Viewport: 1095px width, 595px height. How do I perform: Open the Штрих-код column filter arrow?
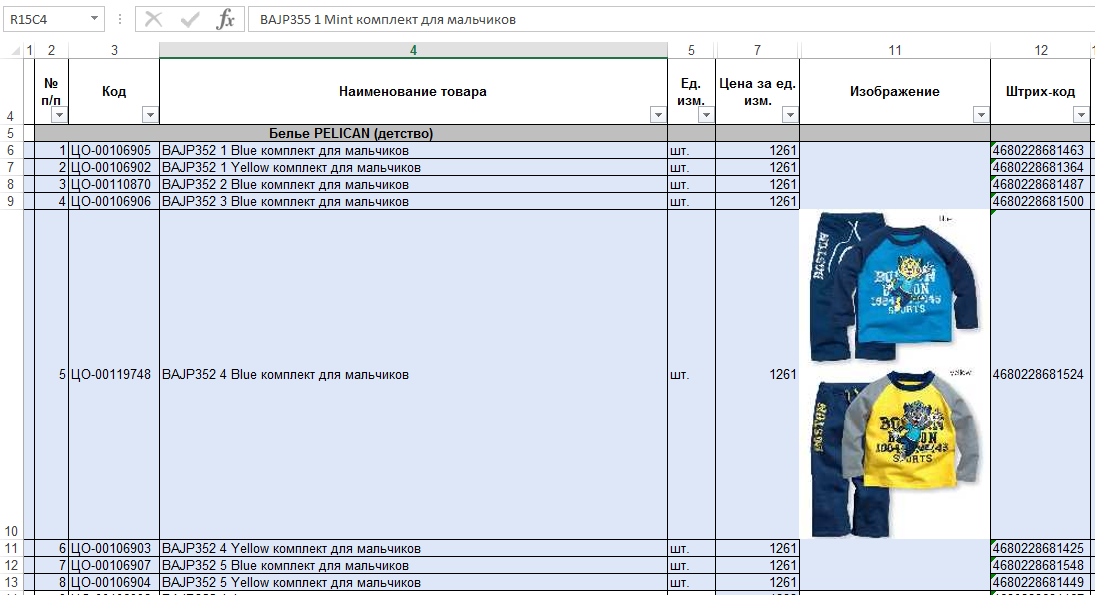click(1083, 115)
